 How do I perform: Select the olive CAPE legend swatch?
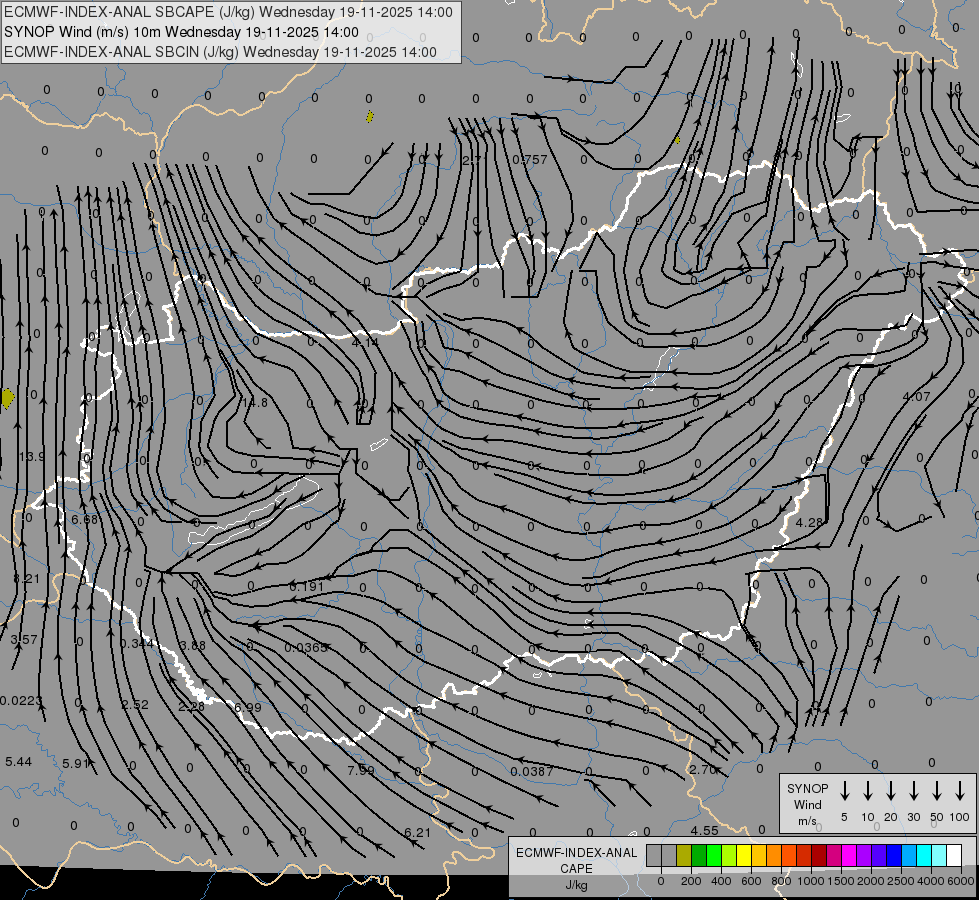click(x=684, y=855)
